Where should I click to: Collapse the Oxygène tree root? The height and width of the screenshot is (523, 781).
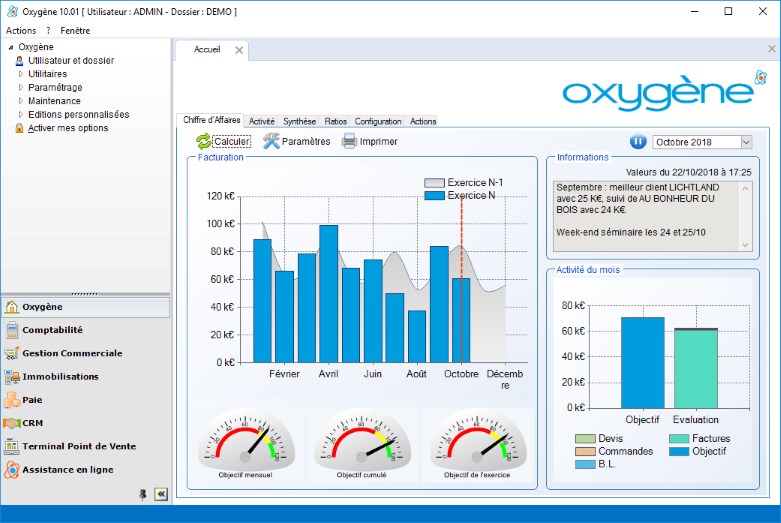coord(11,47)
